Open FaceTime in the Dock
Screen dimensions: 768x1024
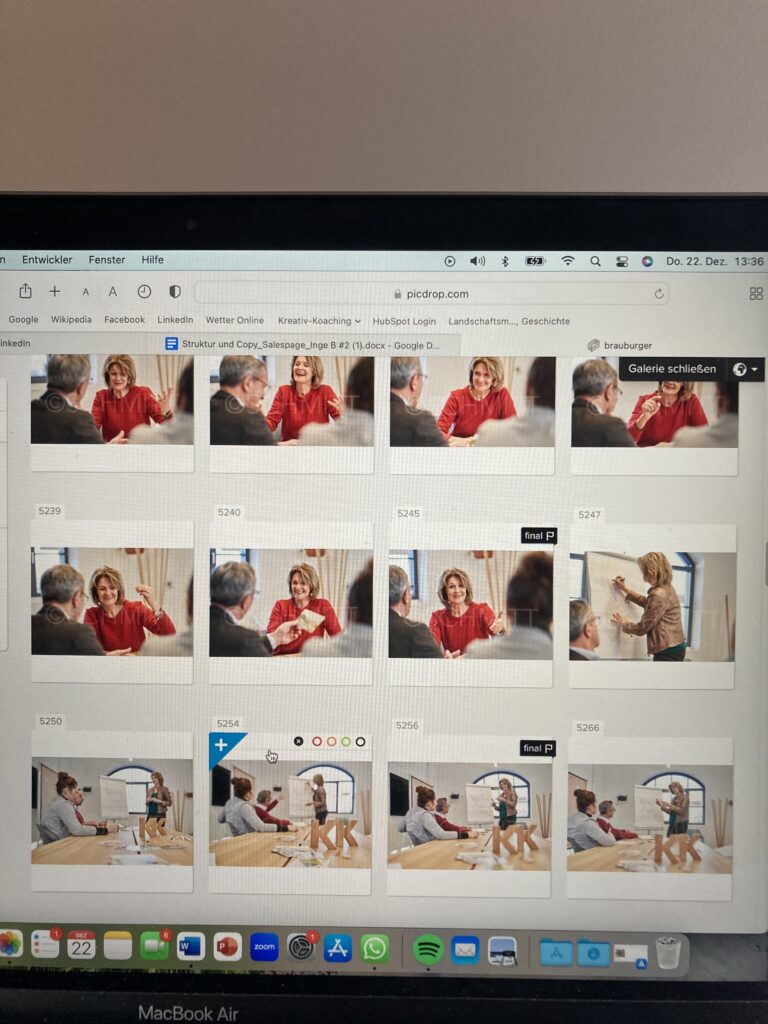coord(154,946)
